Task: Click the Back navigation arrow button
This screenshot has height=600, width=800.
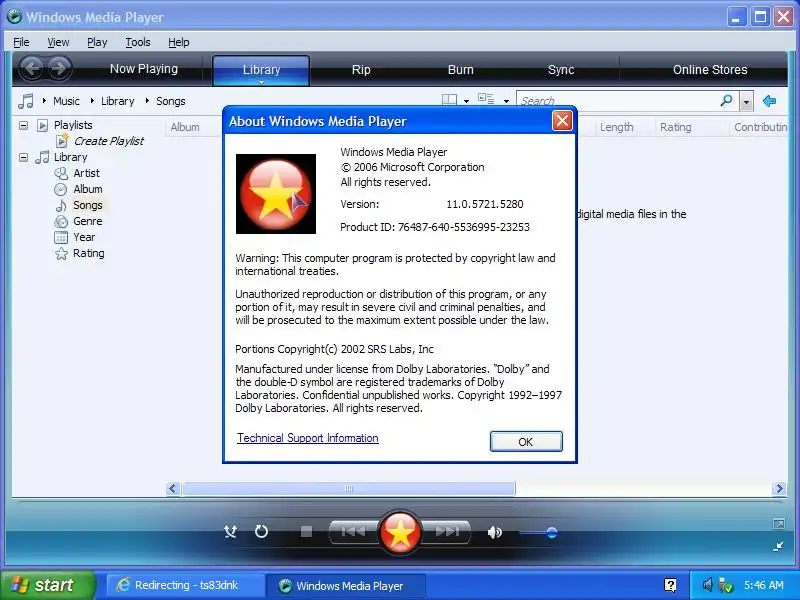Action: 32,68
